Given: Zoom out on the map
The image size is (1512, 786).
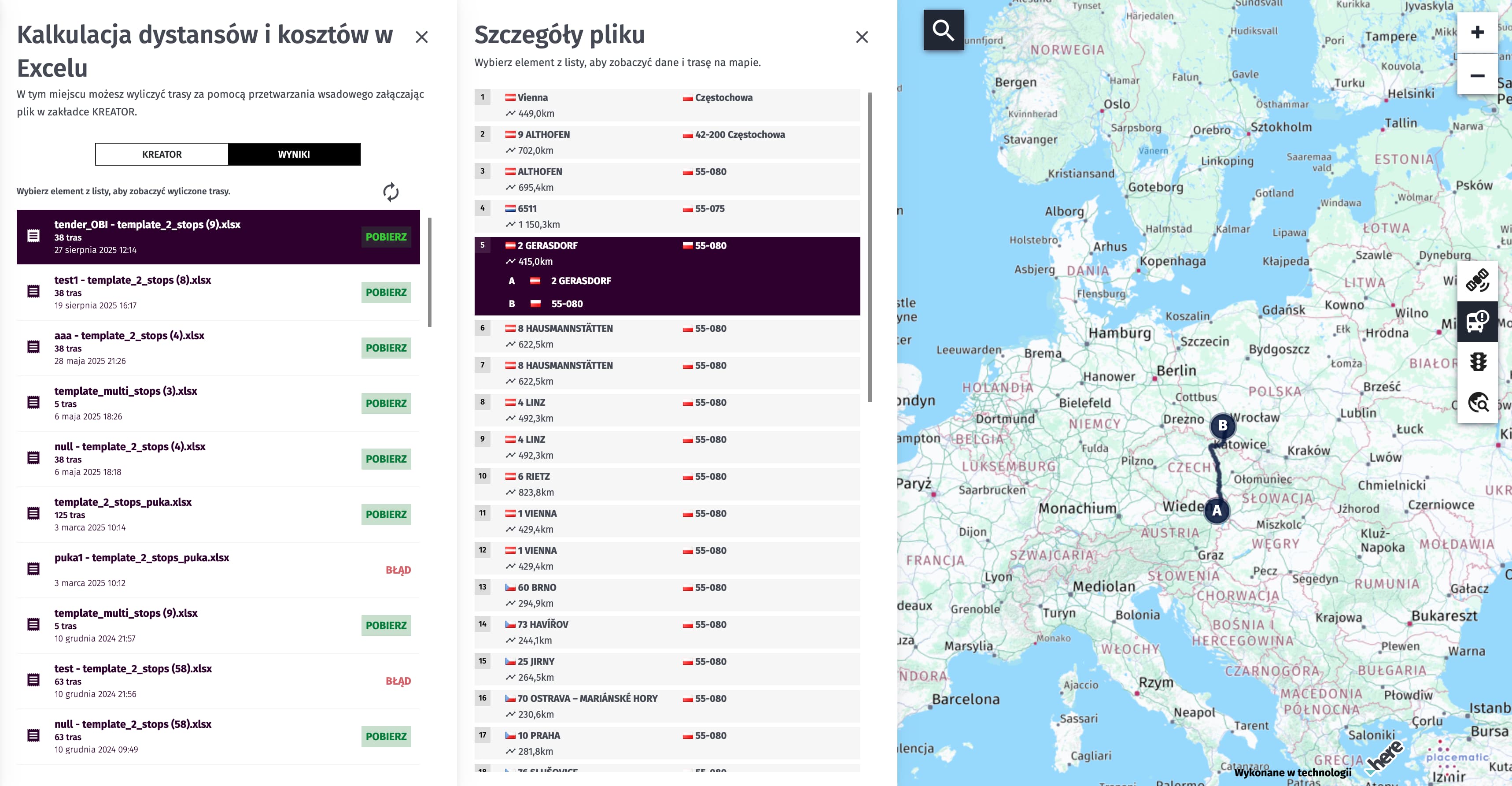Looking at the screenshot, I should pyautogui.click(x=1477, y=76).
